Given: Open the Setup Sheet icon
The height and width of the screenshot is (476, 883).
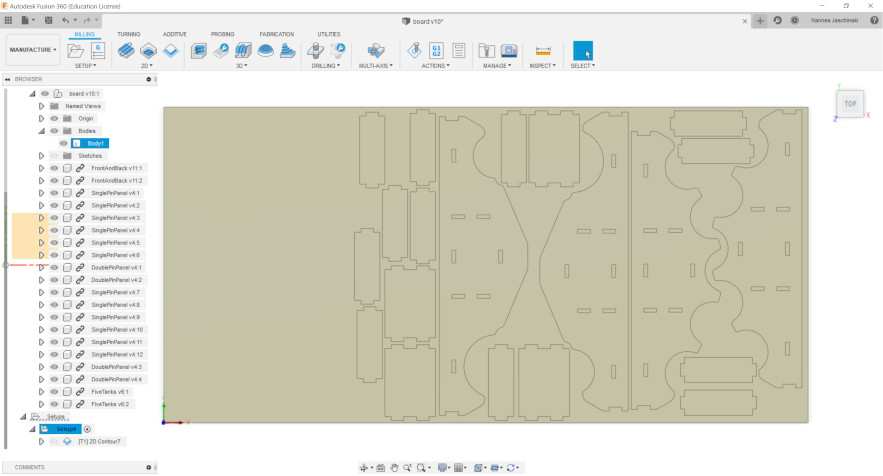Looking at the screenshot, I should [459, 51].
